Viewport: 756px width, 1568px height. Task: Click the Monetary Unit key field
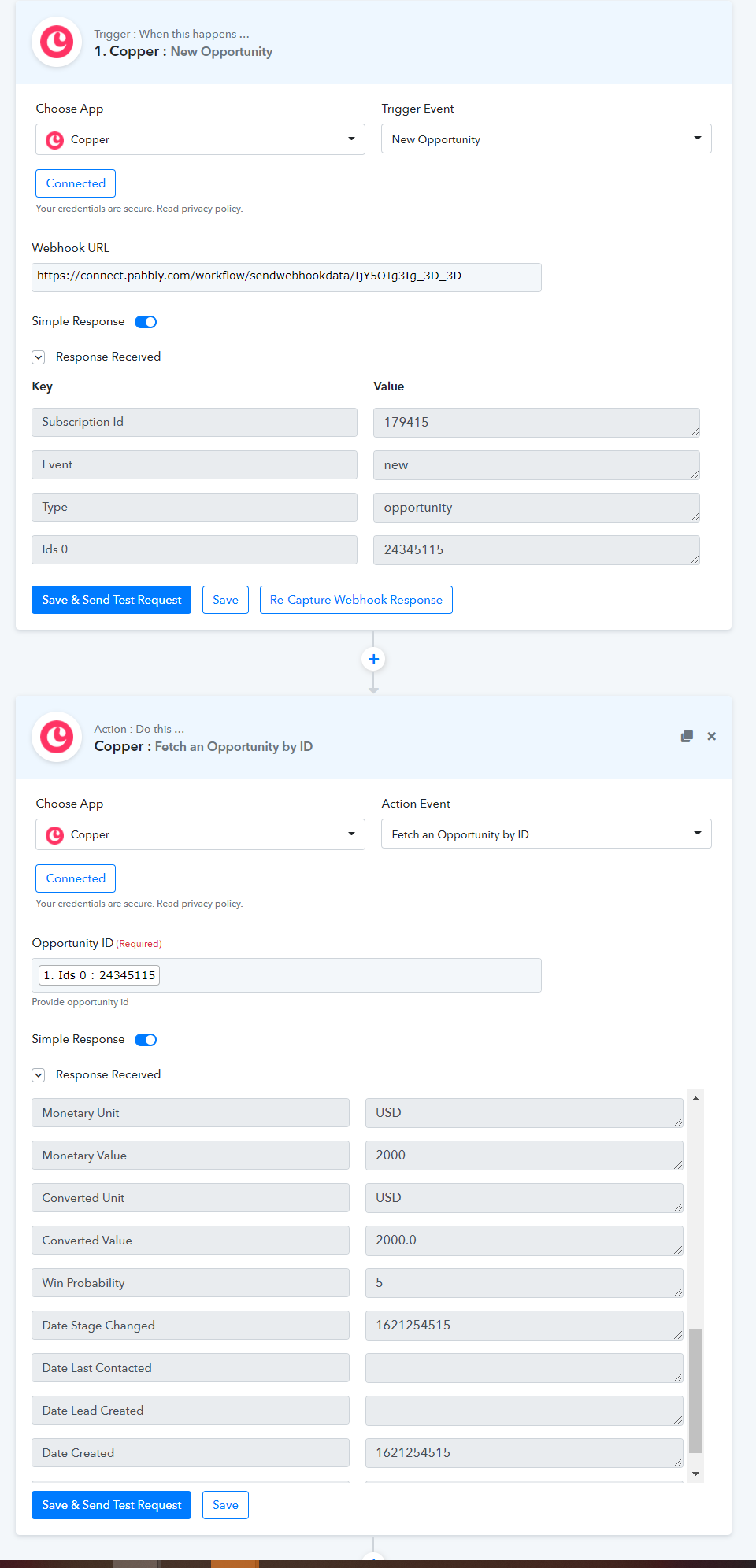point(191,1113)
